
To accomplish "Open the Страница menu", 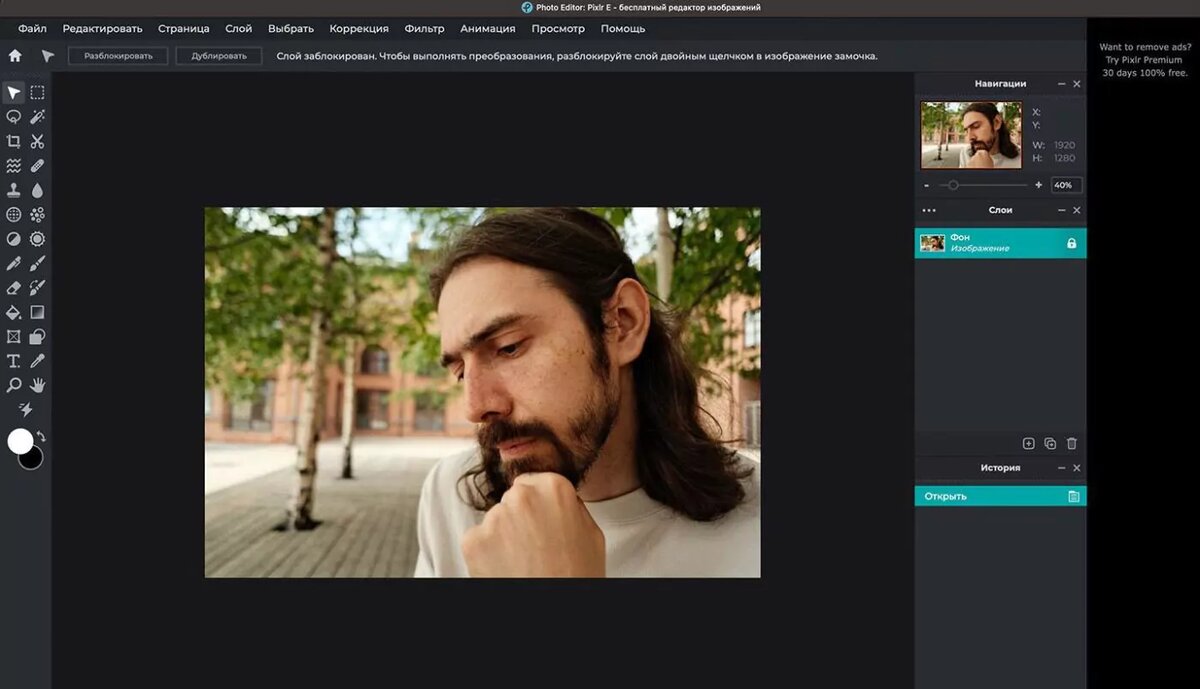I will [184, 29].
